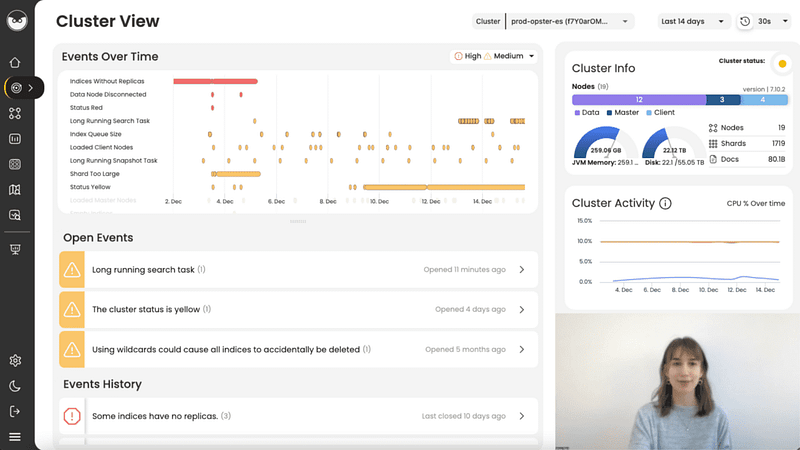
Task: Click the yellow cluster status indicator
Action: coord(782,64)
